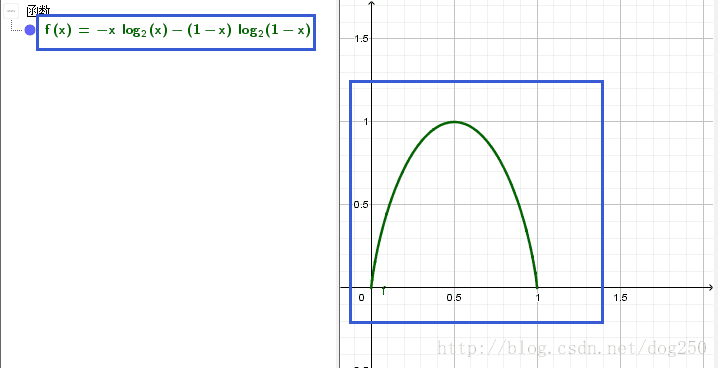
Task: Click the origin label 0
Action: coord(361,298)
